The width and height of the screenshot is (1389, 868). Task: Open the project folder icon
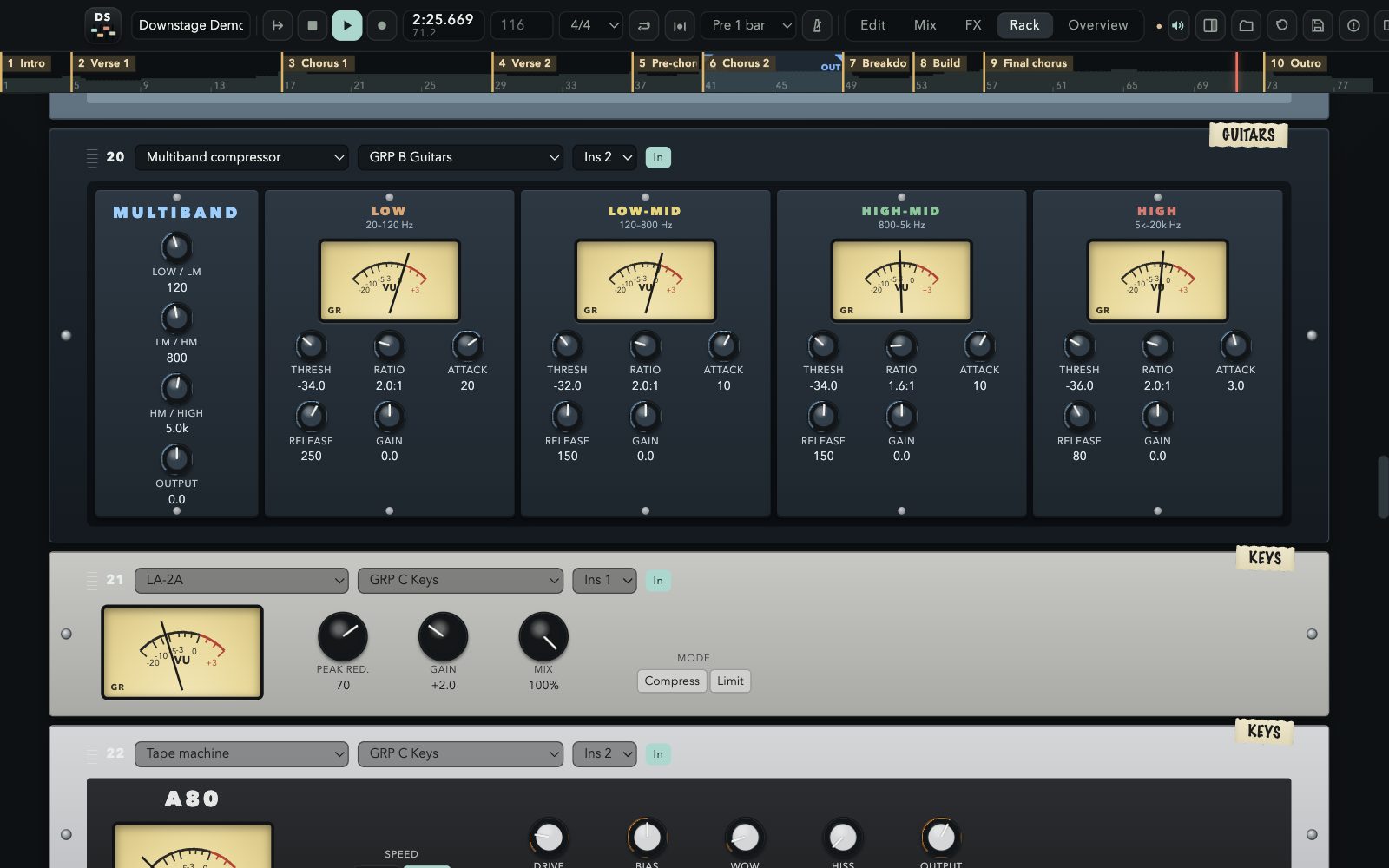(x=1246, y=25)
